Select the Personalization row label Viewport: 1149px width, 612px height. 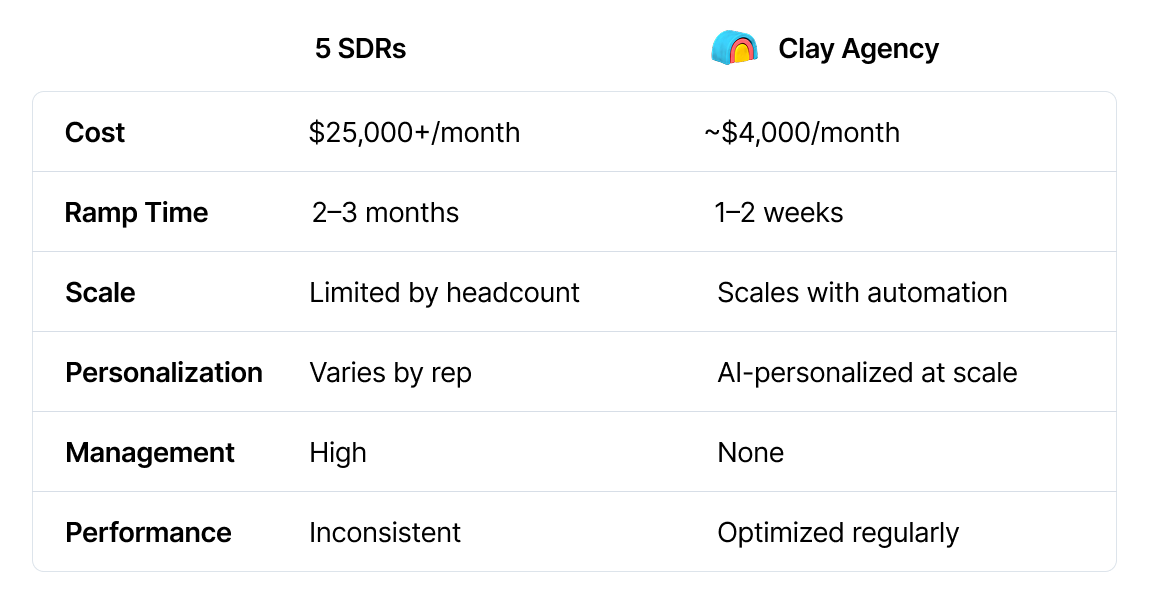164,372
